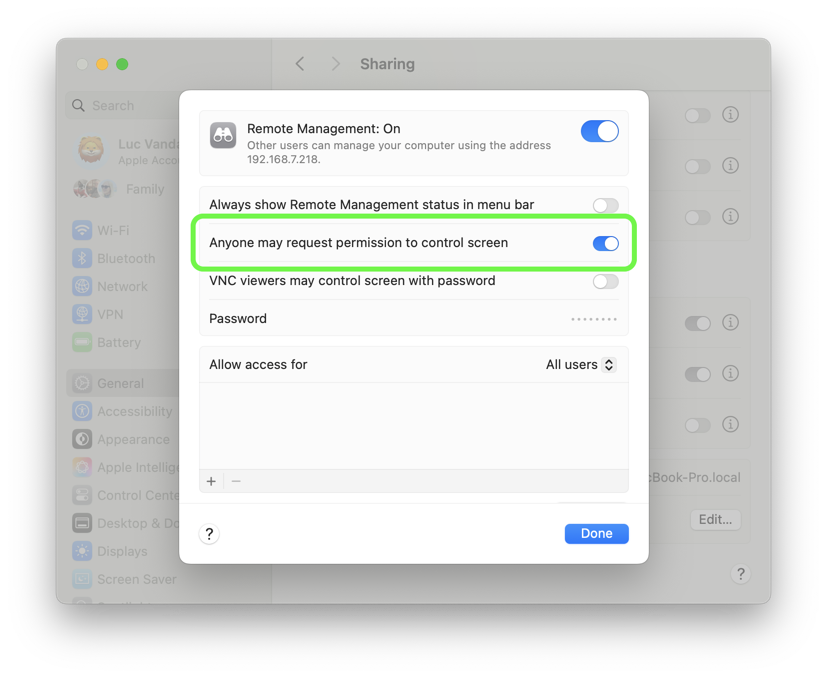Click the Appearance icon in the sidebar
The image size is (827, 678).
[82, 439]
